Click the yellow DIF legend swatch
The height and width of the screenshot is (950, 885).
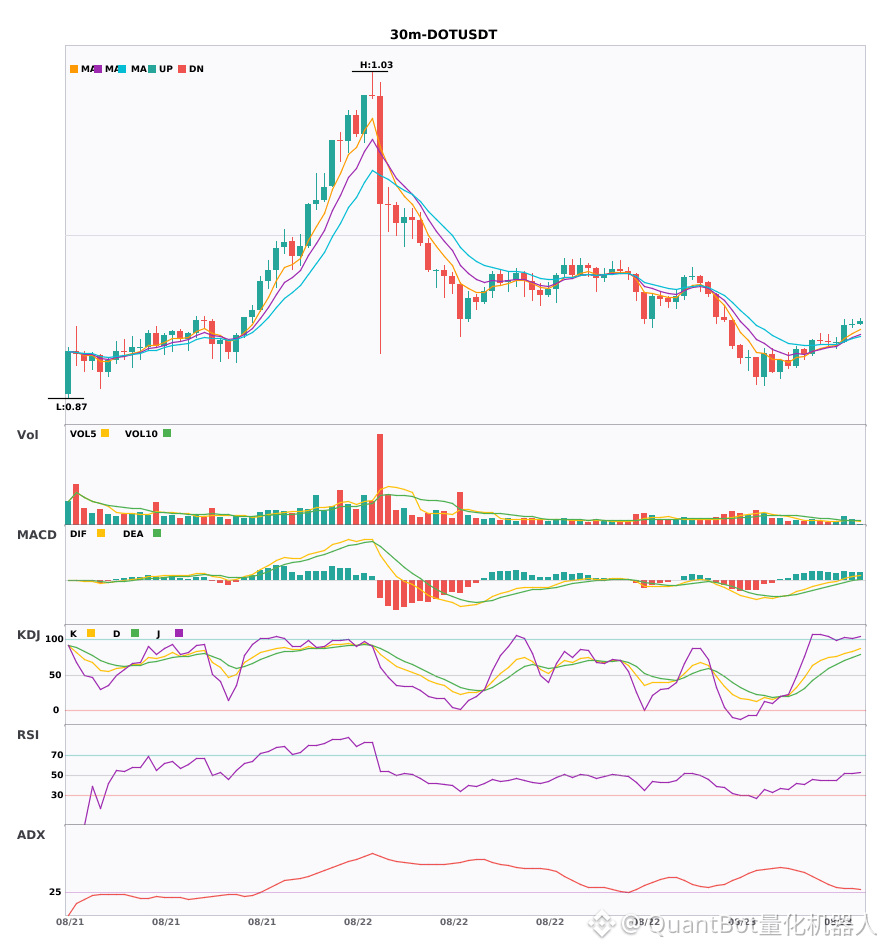tap(101, 533)
